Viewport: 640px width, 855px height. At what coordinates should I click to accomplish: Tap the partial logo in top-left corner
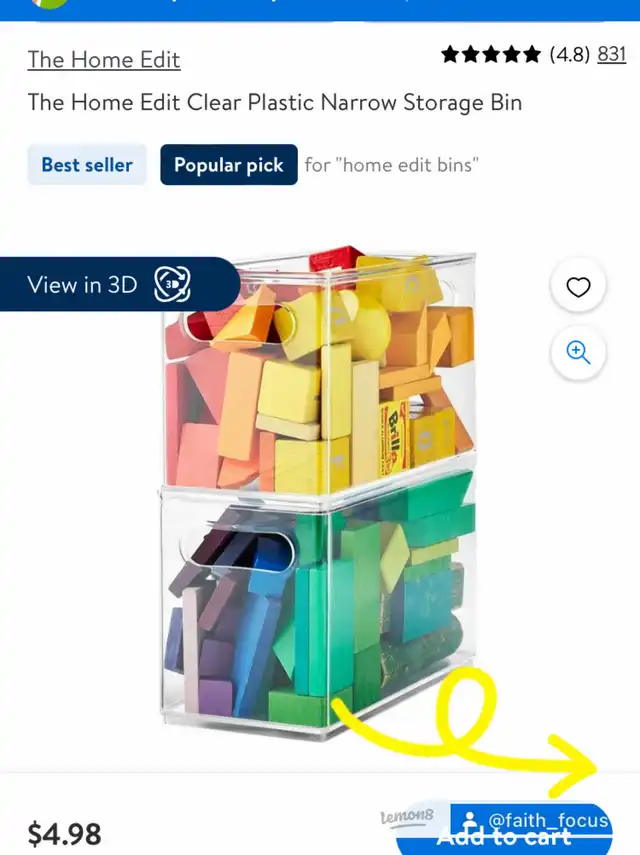point(50,4)
